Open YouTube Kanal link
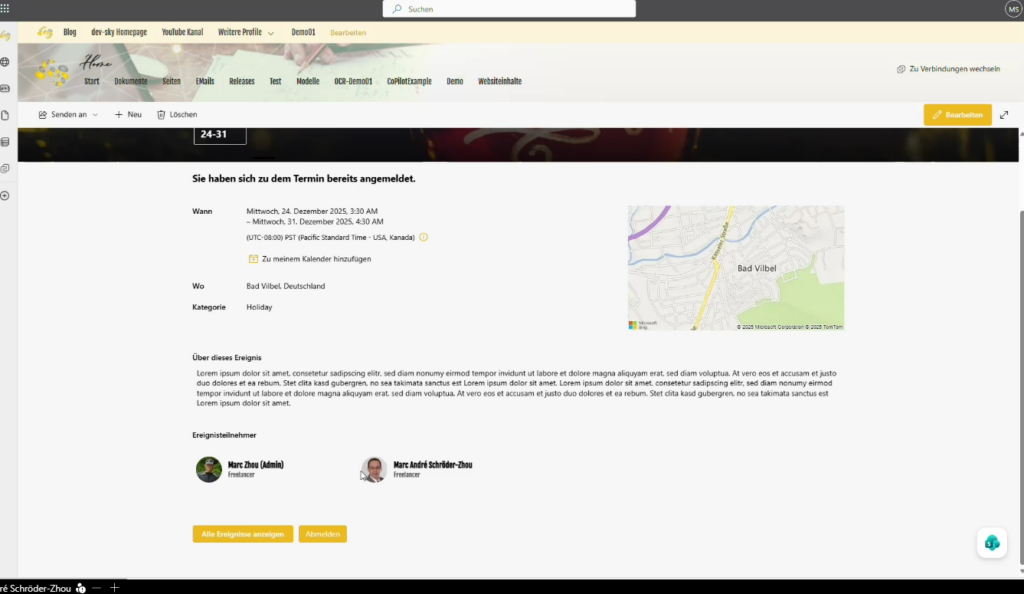This screenshot has width=1024, height=594. [x=182, y=32]
